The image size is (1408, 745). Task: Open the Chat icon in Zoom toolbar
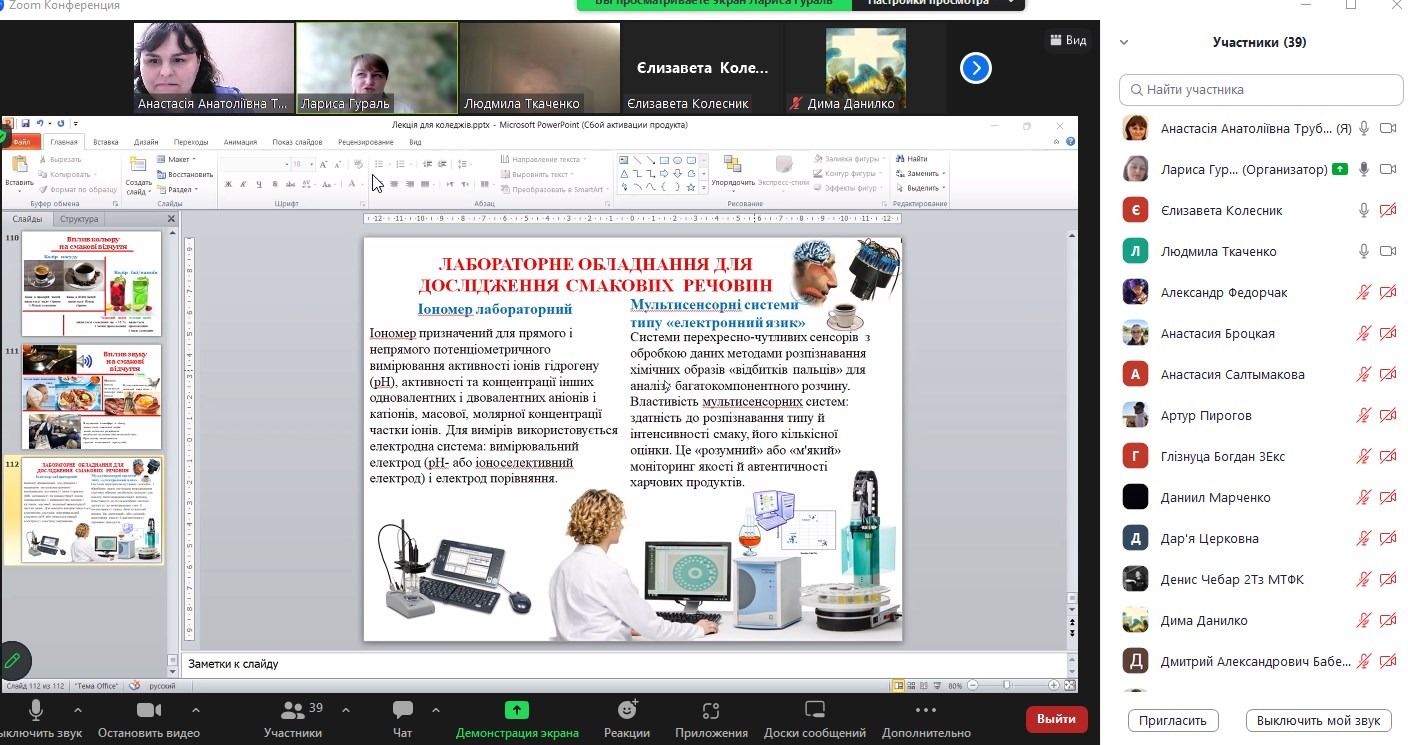tap(403, 709)
